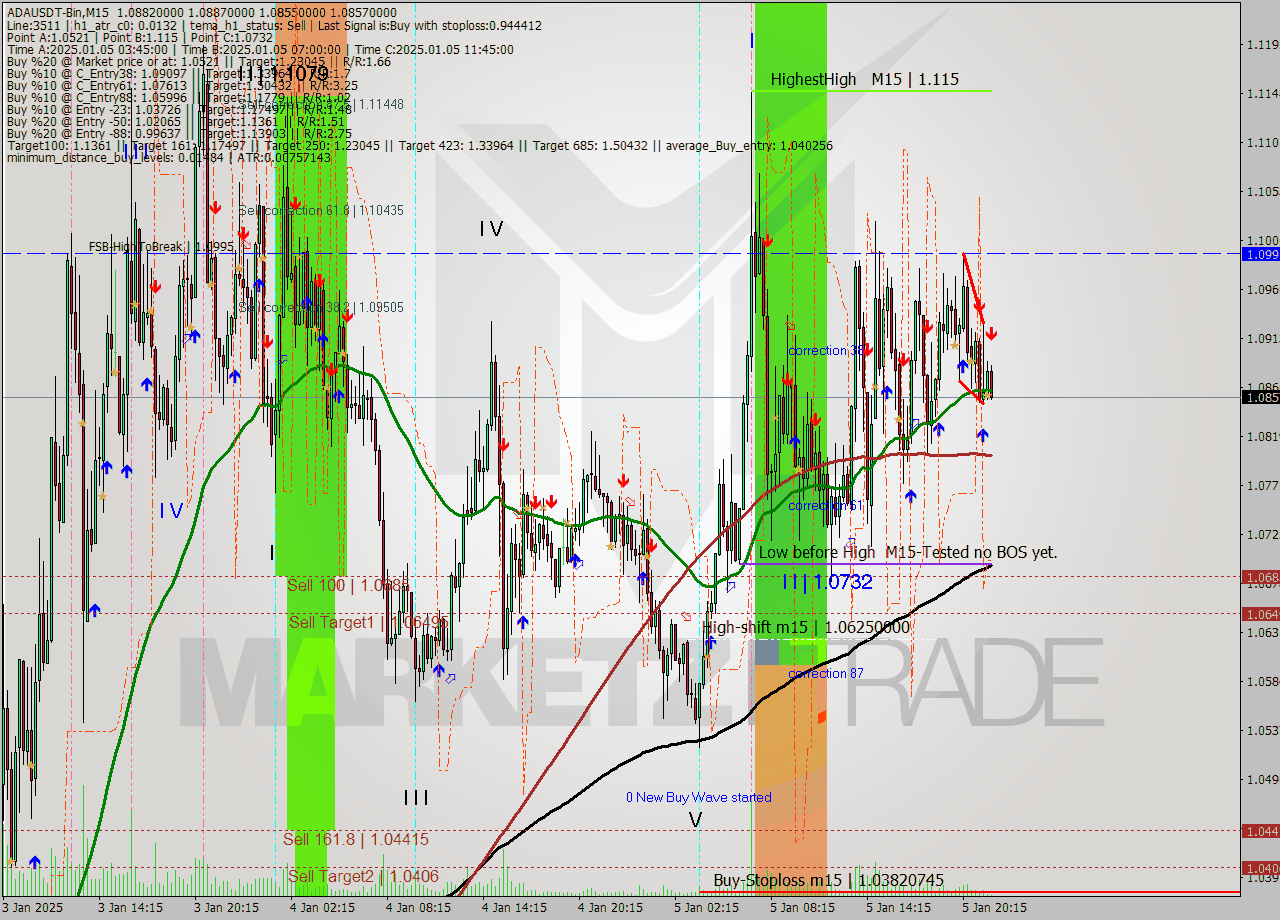Click the '5 Jan 08:15' time axis label
Viewport: 1280px width, 920px height.
pyautogui.click(x=802, y=908)
